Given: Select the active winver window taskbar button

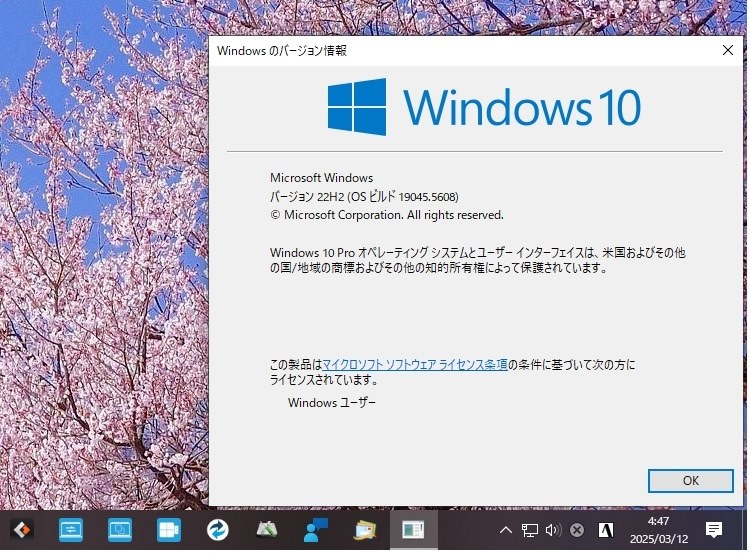Looking at the screenshot, I should point(414,532).
